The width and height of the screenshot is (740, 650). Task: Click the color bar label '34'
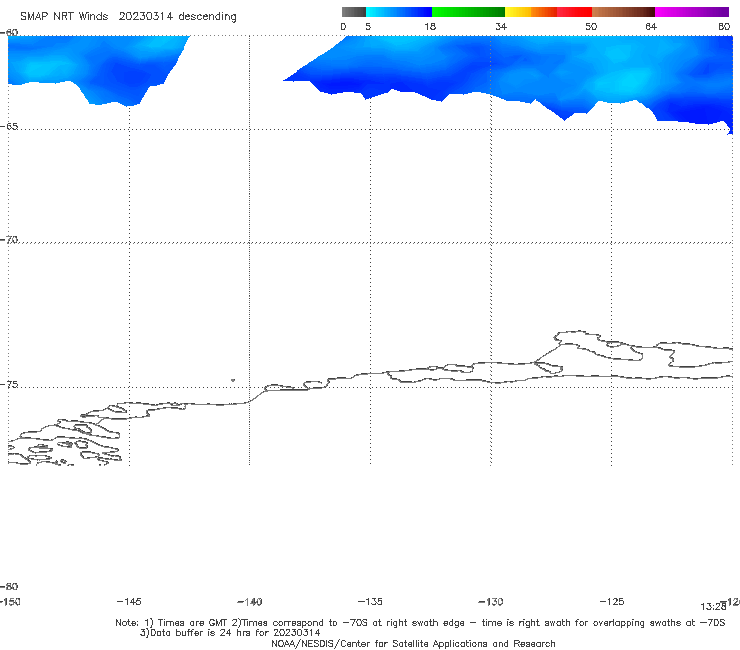point(501,26)
